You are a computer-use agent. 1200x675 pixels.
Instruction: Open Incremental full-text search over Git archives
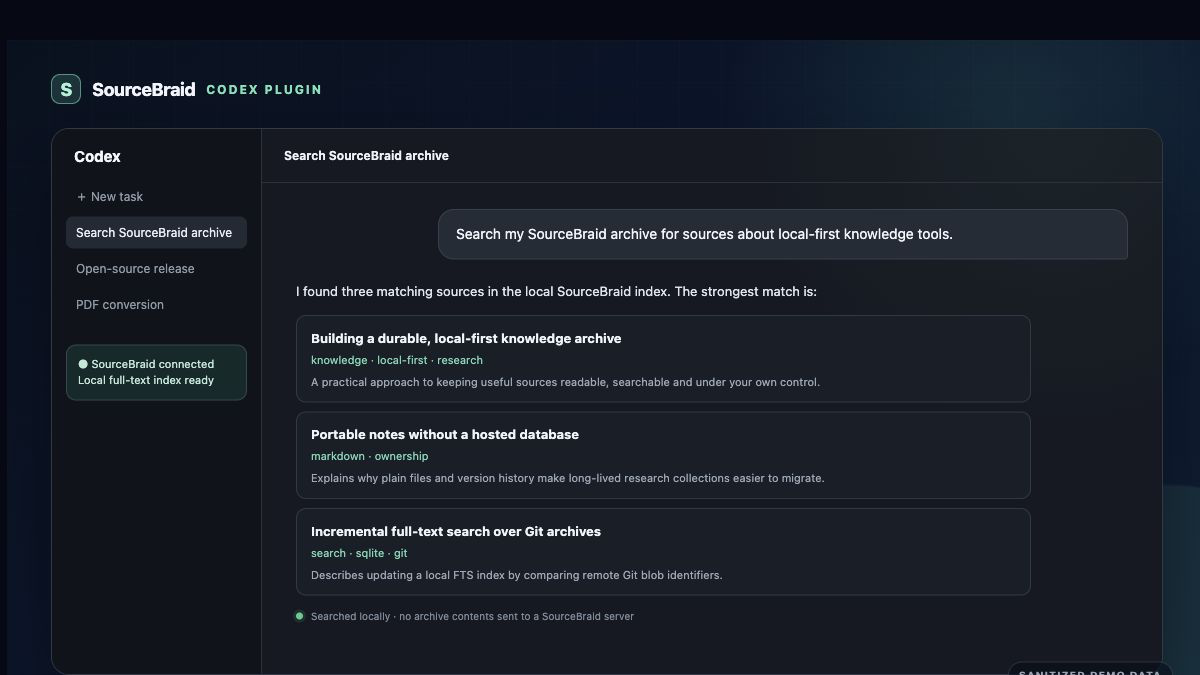coord(663,552)
